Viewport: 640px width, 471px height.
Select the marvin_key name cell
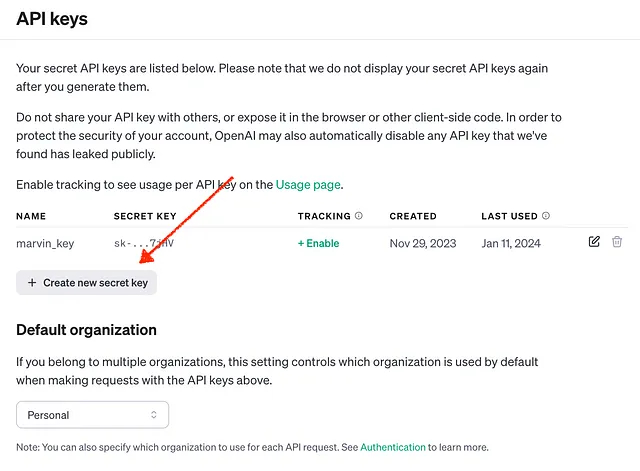[45, 244]
